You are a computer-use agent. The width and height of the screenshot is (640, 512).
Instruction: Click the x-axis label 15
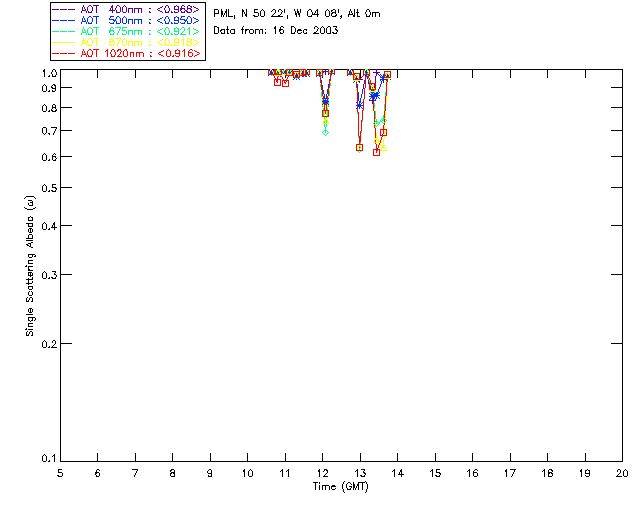(435, 473)
